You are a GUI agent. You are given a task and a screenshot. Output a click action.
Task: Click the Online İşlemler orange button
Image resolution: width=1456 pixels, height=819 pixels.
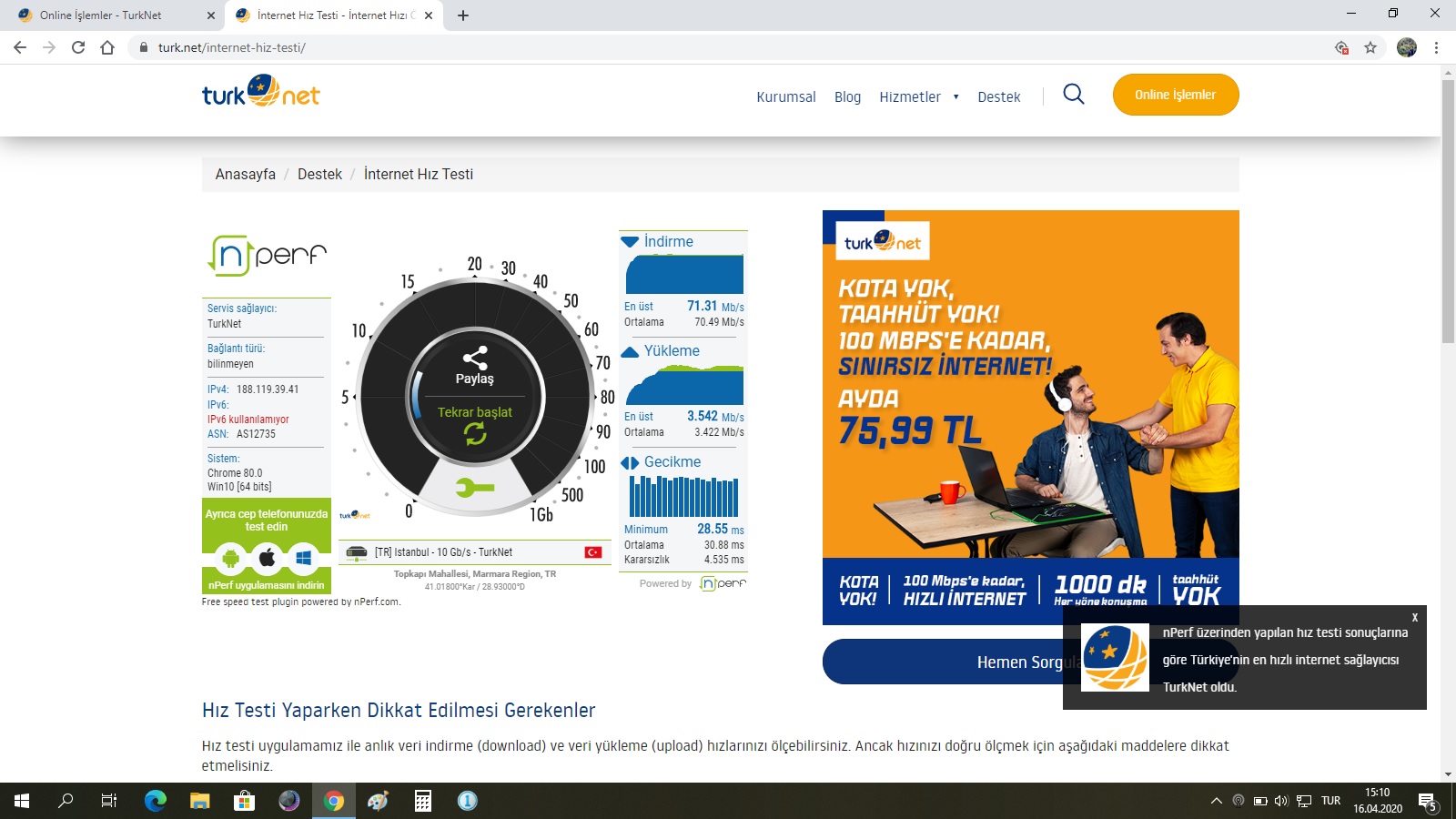(x=1176, y=95)
